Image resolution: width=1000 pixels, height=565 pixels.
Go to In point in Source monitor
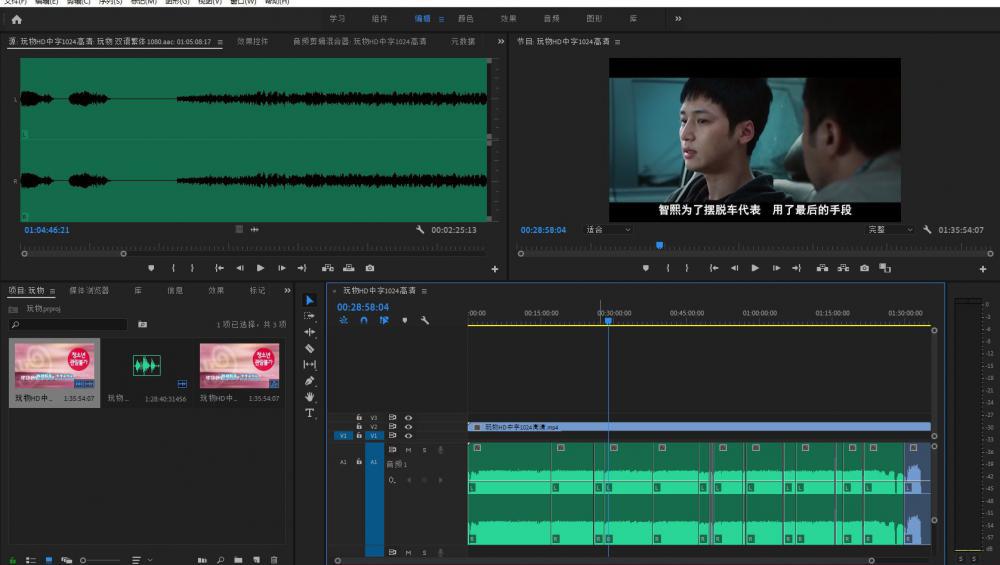click(219, 268)
